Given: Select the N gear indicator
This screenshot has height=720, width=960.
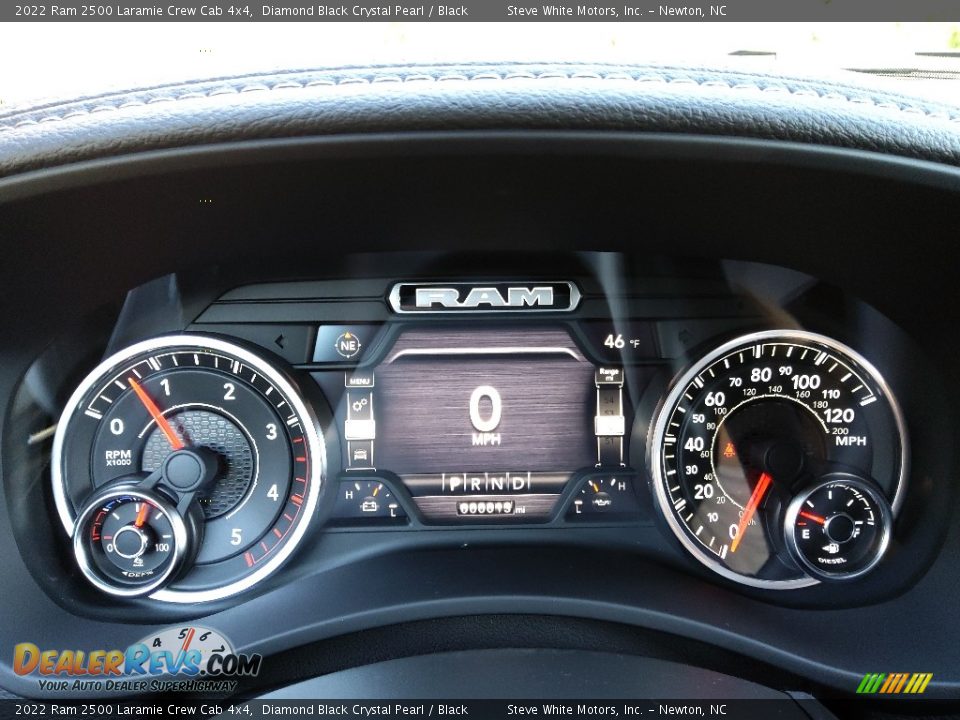Looking at the screenshot, I should (x=497, y=484).
